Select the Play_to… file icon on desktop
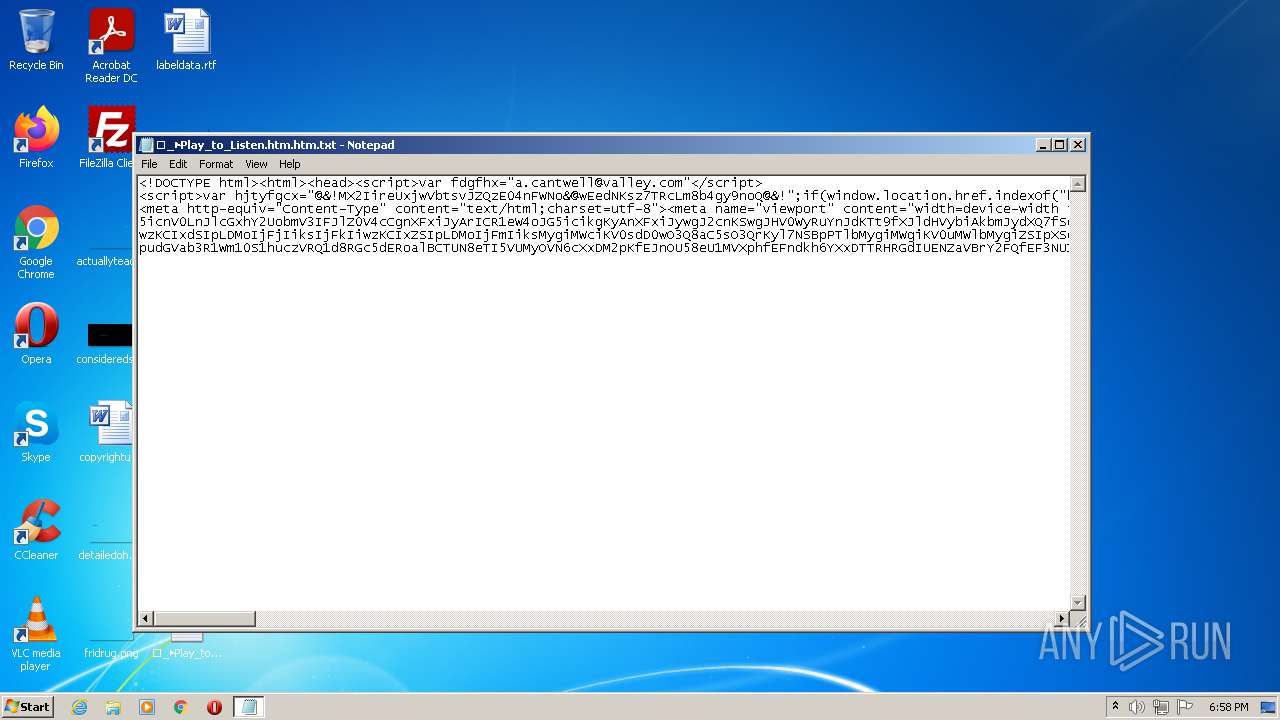1280x720 pixels. click(x=187, y=646)
